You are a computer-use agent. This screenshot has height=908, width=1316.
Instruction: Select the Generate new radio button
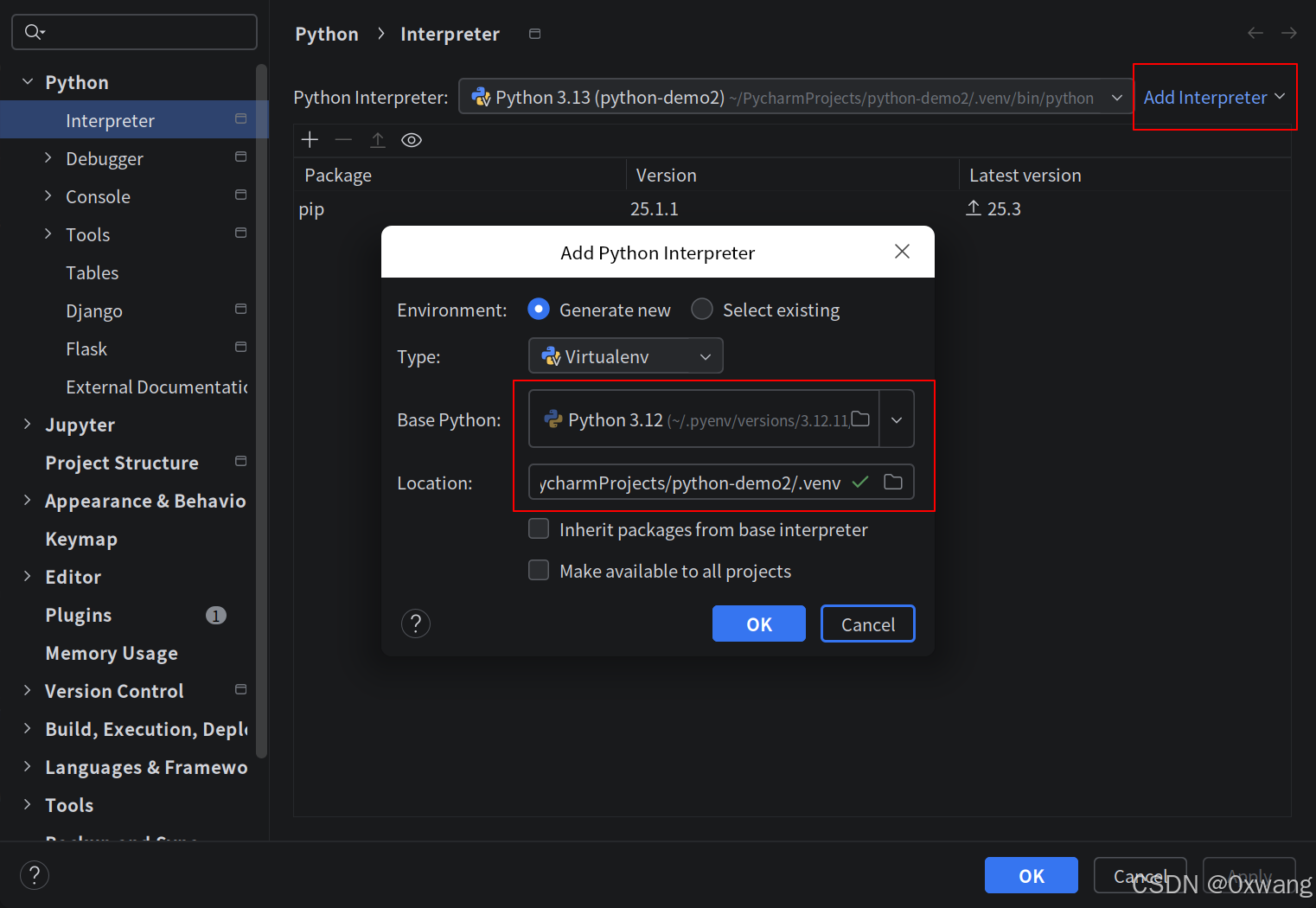click(x=539, y=309)
